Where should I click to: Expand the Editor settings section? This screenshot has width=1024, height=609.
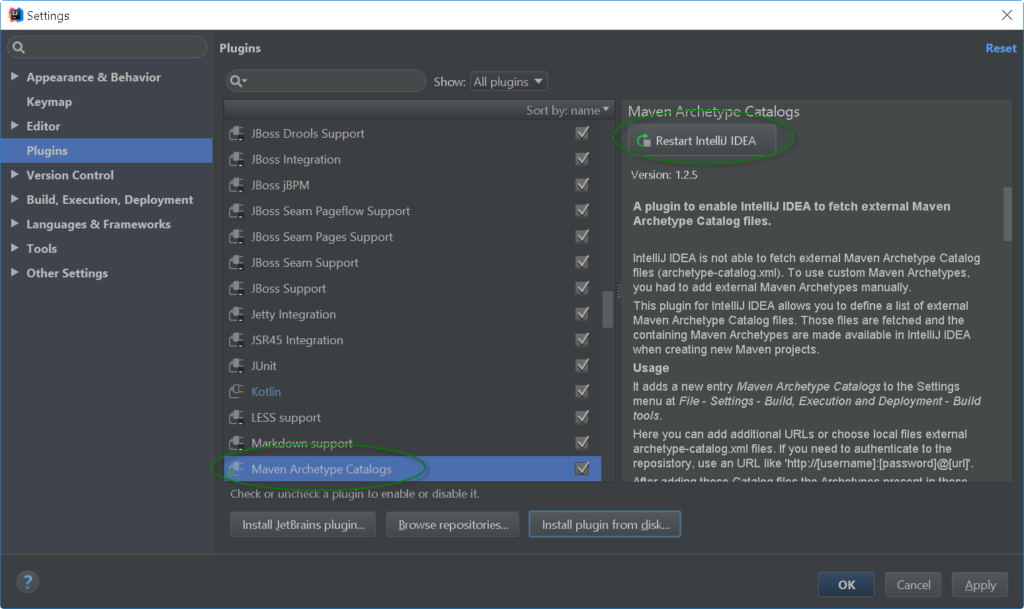click(x=14, y=125)
